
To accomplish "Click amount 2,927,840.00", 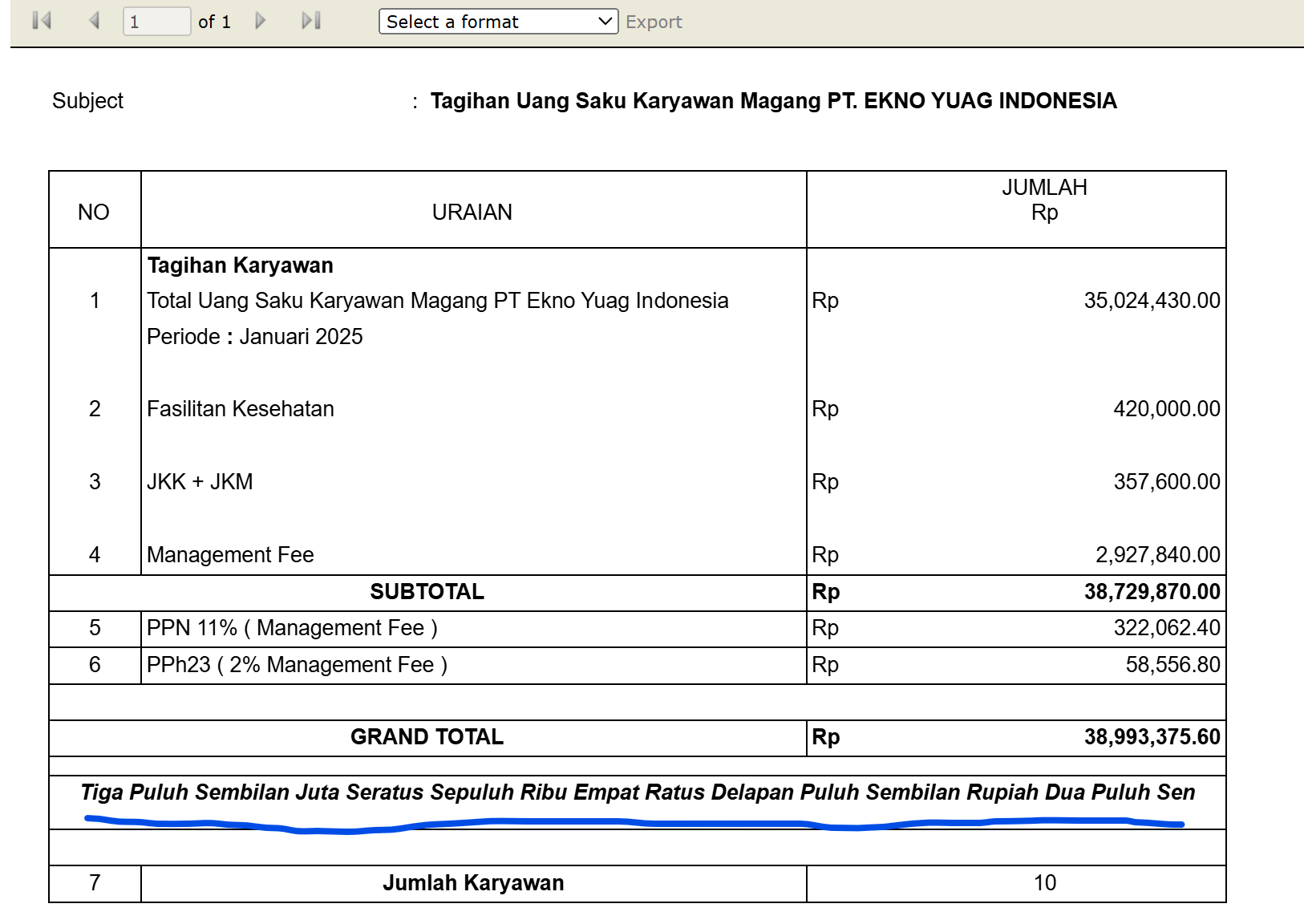I will pyautogui.click(x=1158, y=555).
